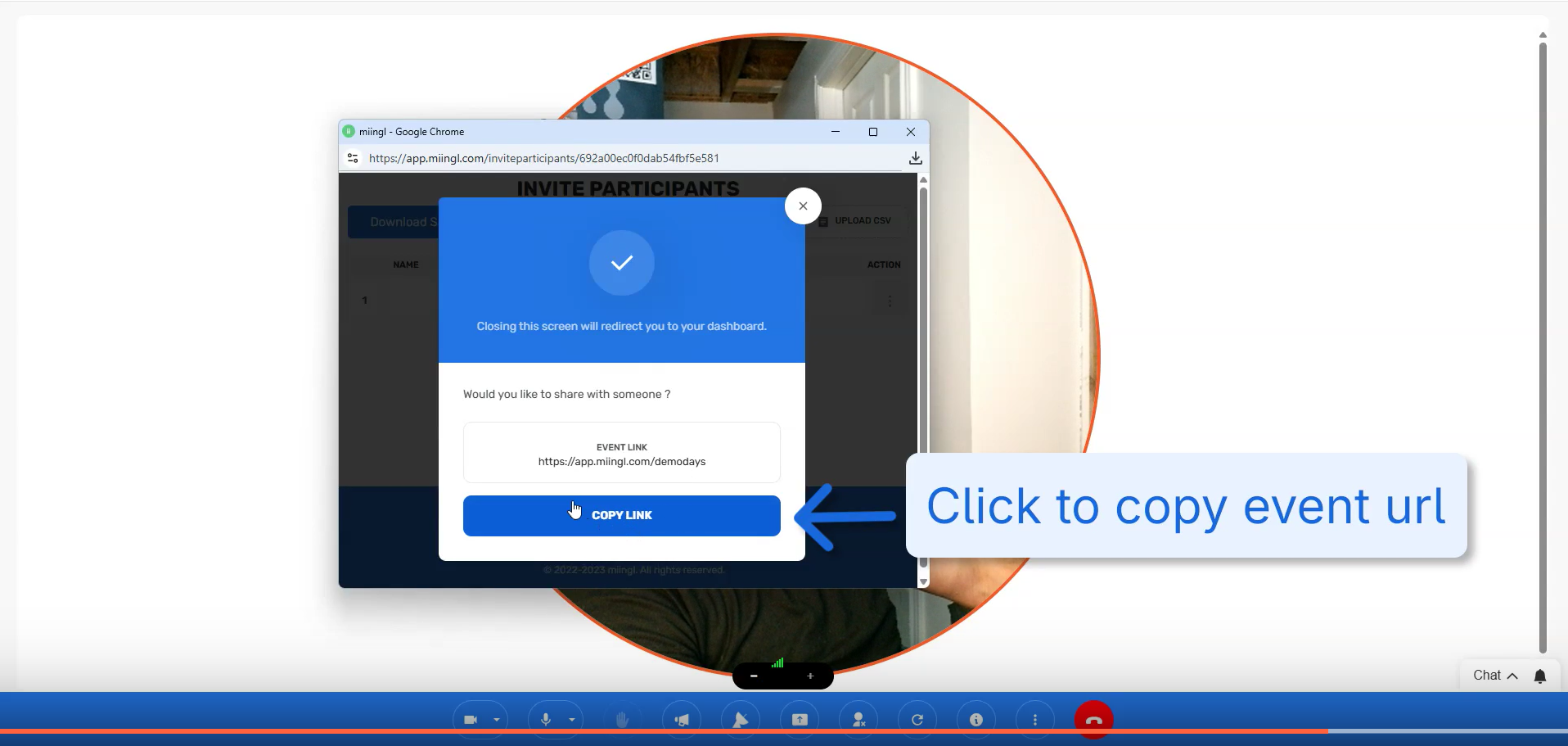Click "Would you like to share with someone ?" text
This screenshot has width=1568, height=746.
[566, 395]
